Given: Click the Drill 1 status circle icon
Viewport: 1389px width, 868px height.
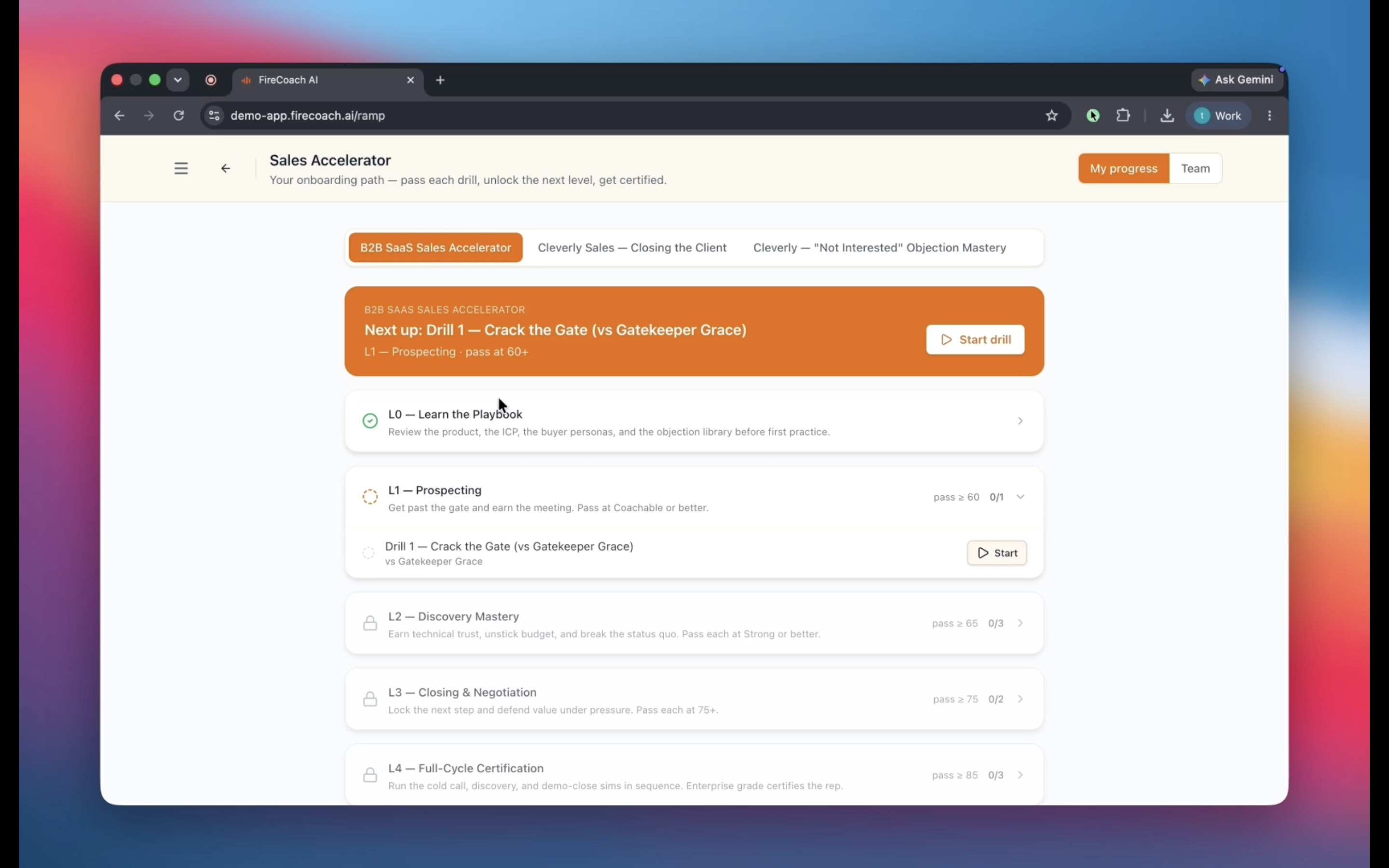Looking at the screenshot, I should (x=368, y=553).
